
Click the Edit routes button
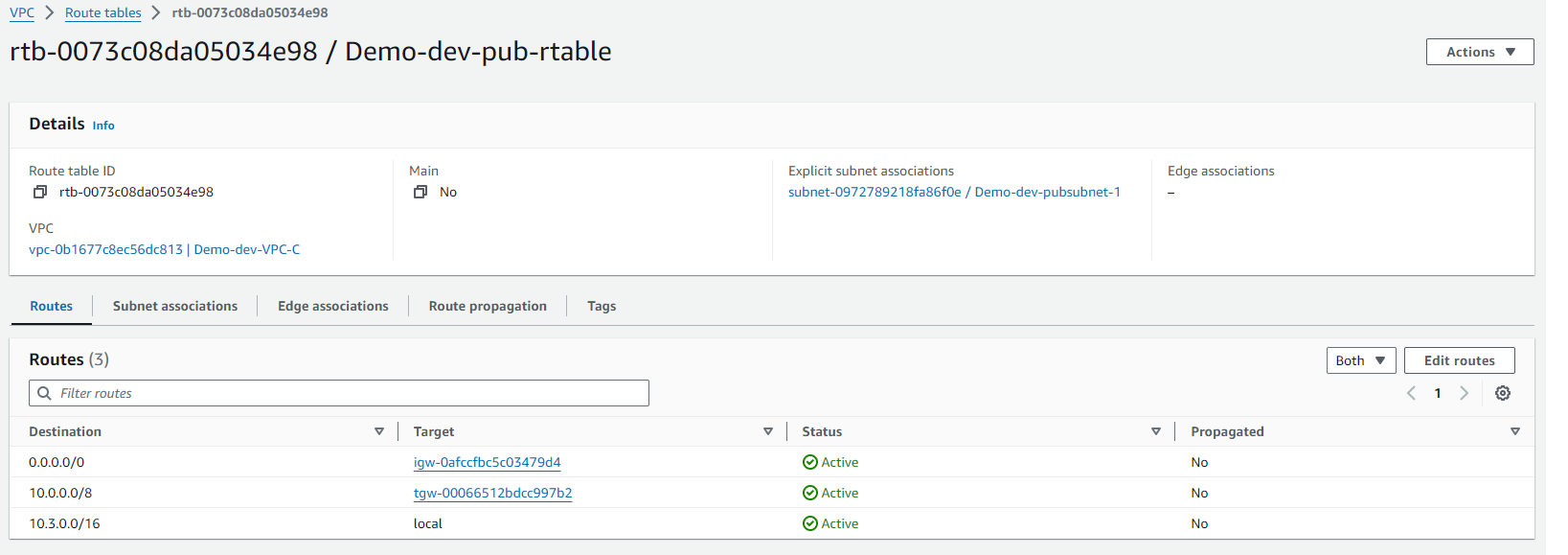pos(1459,360)
